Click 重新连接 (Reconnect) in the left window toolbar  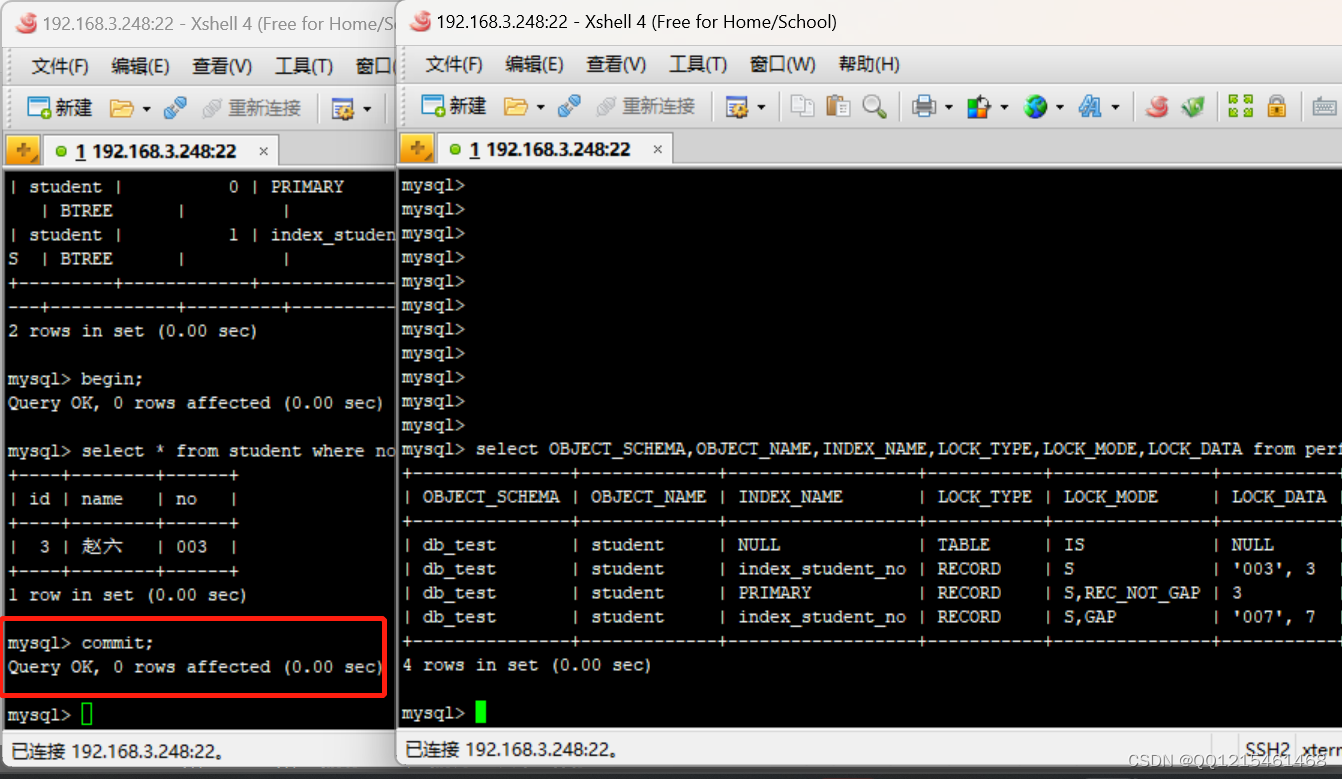click(x=252, y=108)
